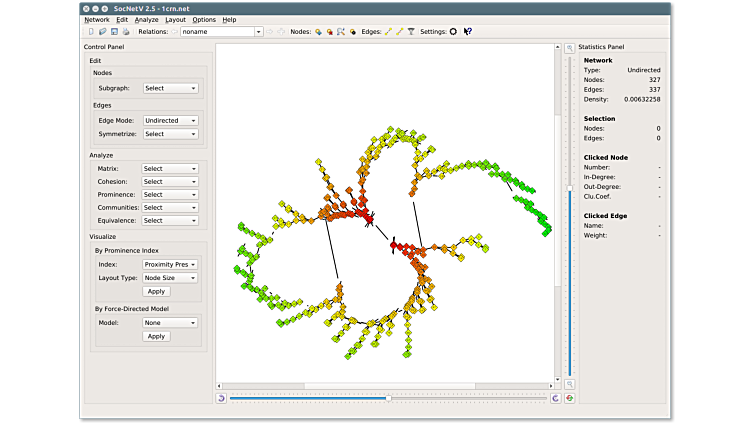Open the Layout menu
Viewport: 752px width, 423px height.
[175, 19]
